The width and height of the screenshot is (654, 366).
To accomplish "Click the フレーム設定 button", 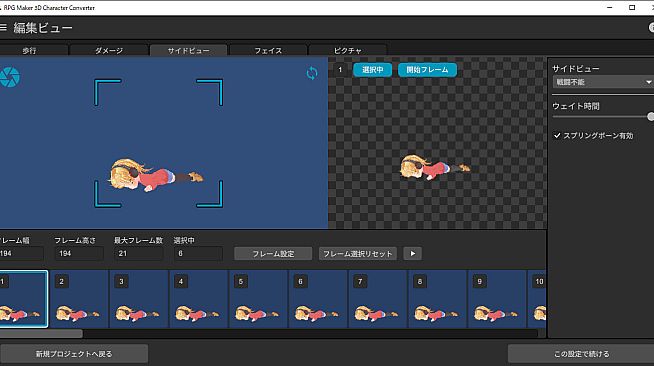I will [x=273, y=253].
